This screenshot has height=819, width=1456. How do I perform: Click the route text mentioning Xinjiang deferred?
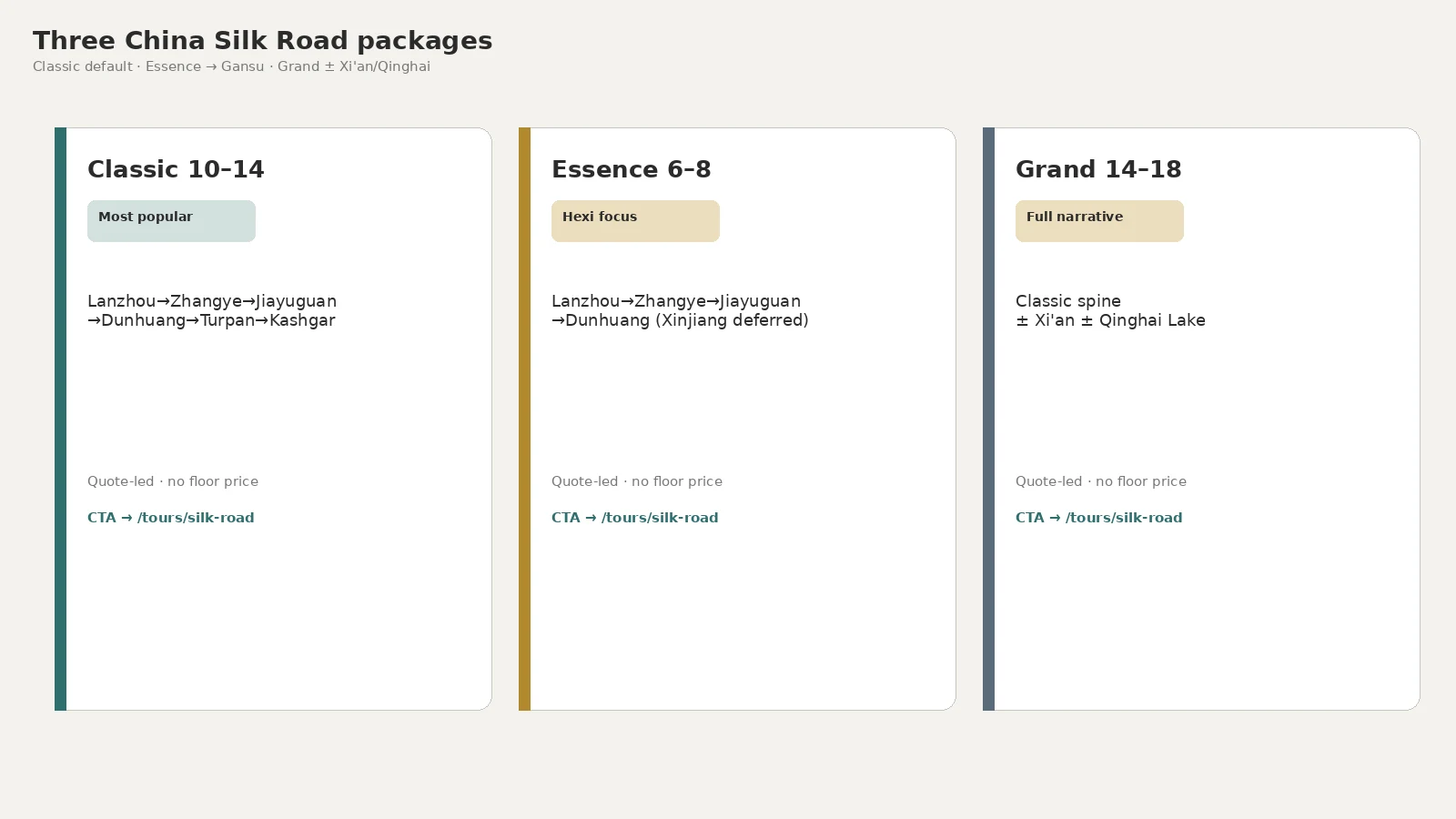[680, 310]
